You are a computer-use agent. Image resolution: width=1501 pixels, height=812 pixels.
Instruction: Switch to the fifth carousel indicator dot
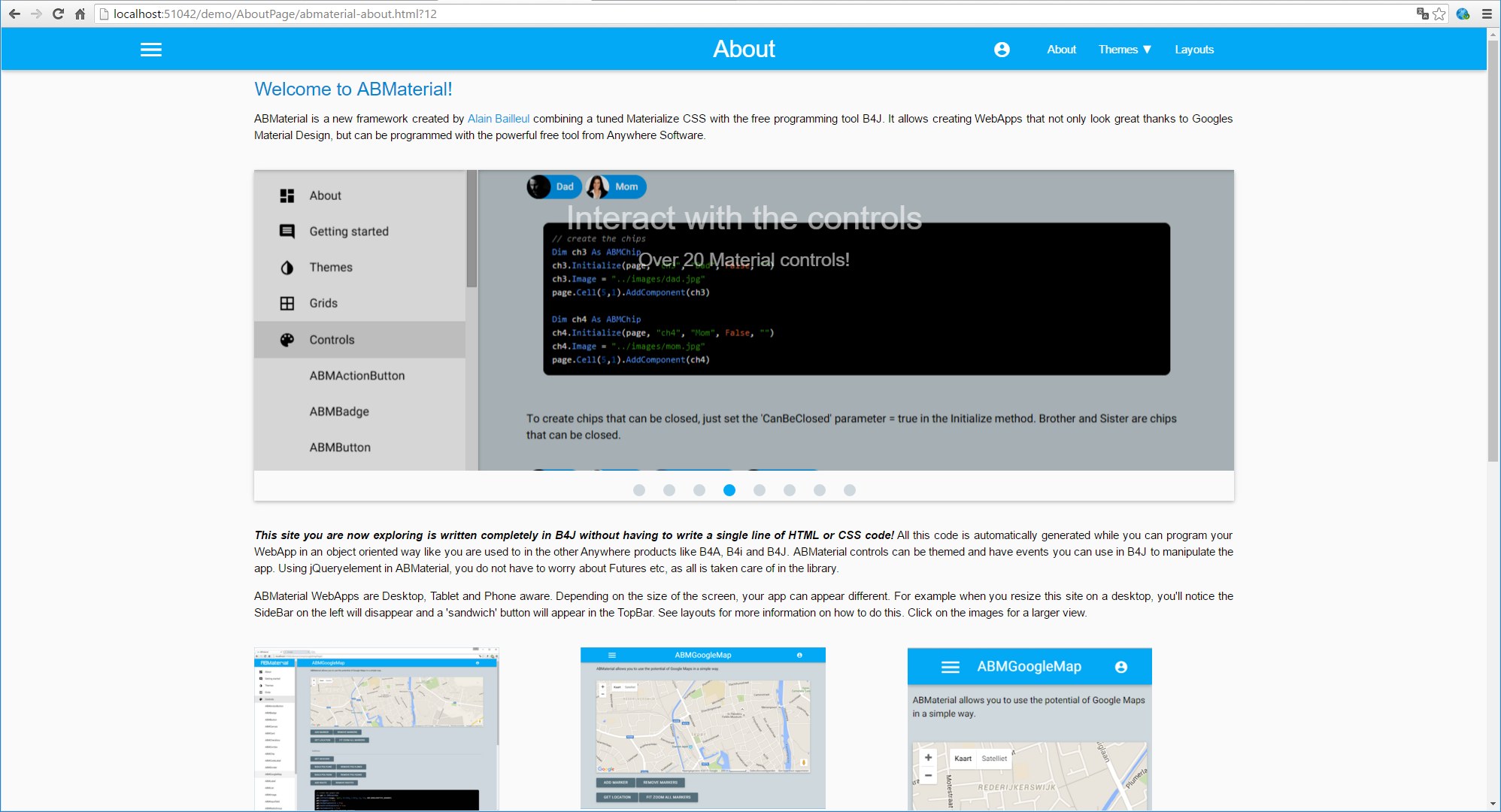click(760, 490)
